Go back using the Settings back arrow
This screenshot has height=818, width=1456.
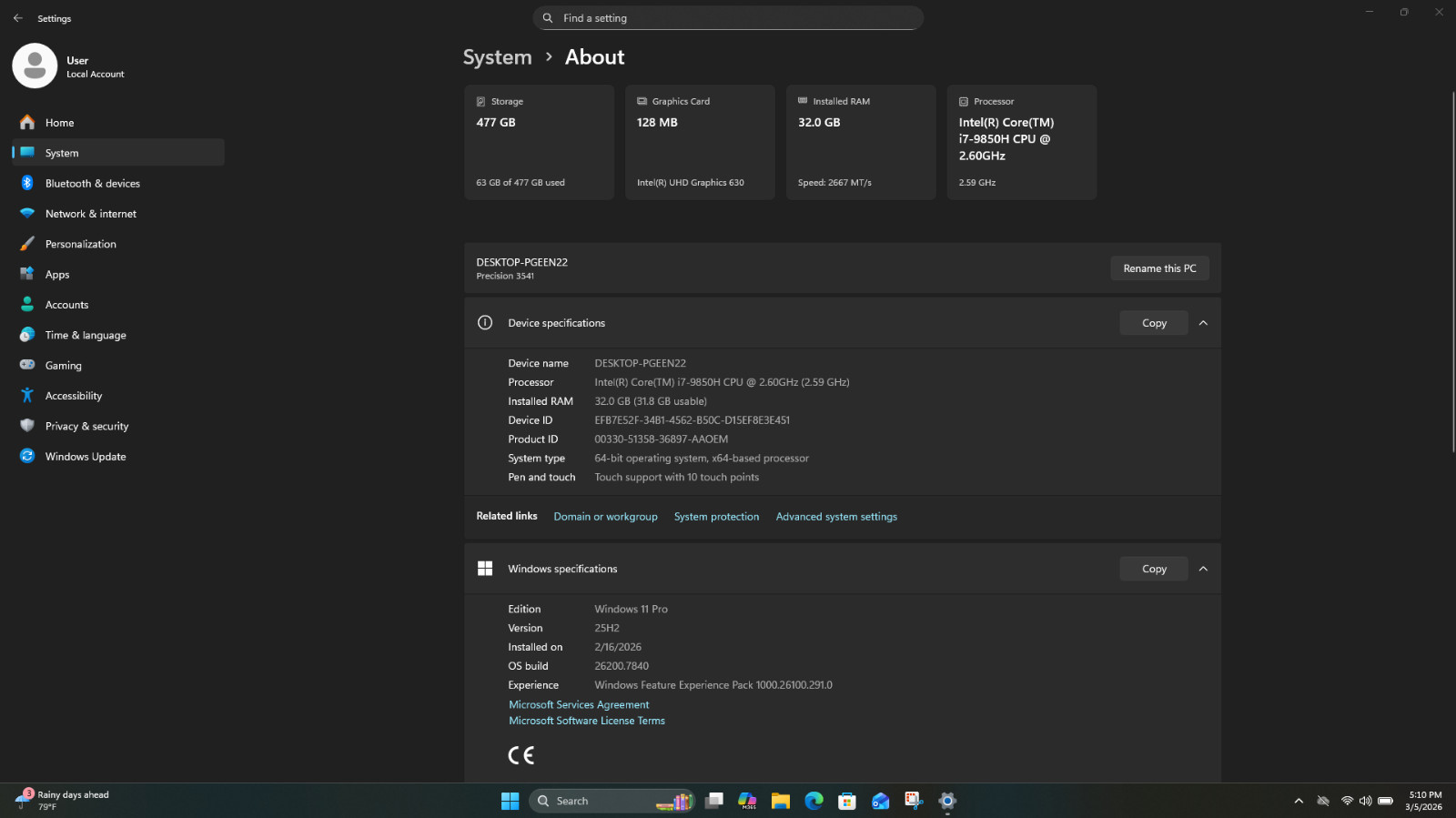pos(18,18)
